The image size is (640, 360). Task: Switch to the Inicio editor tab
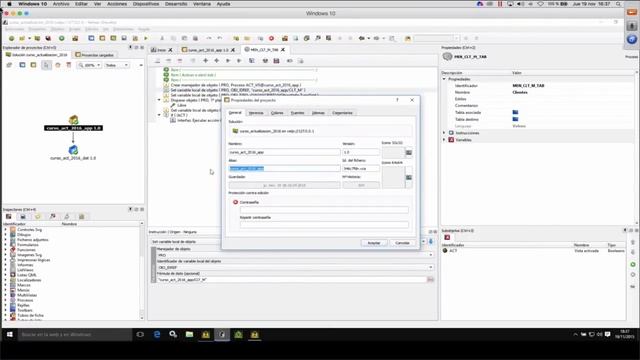(162, 50)
